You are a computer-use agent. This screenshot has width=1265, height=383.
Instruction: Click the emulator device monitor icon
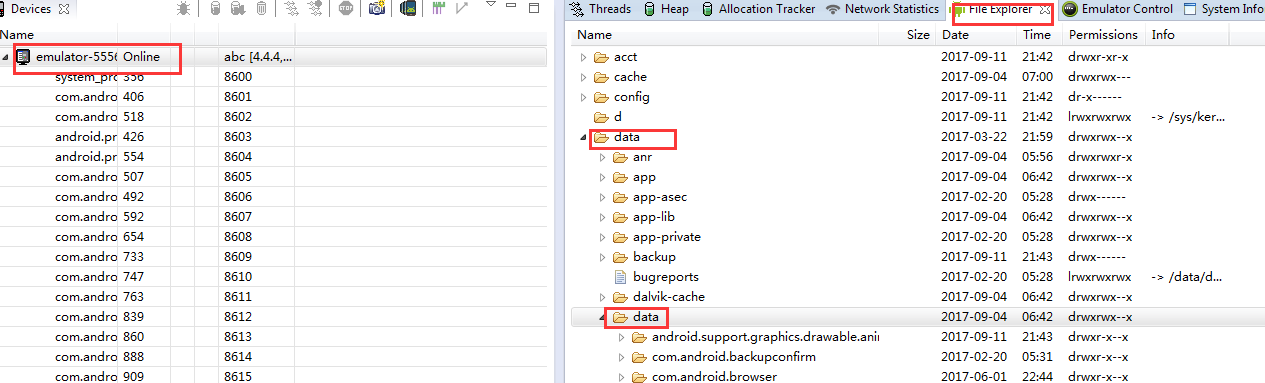point(23,57)
